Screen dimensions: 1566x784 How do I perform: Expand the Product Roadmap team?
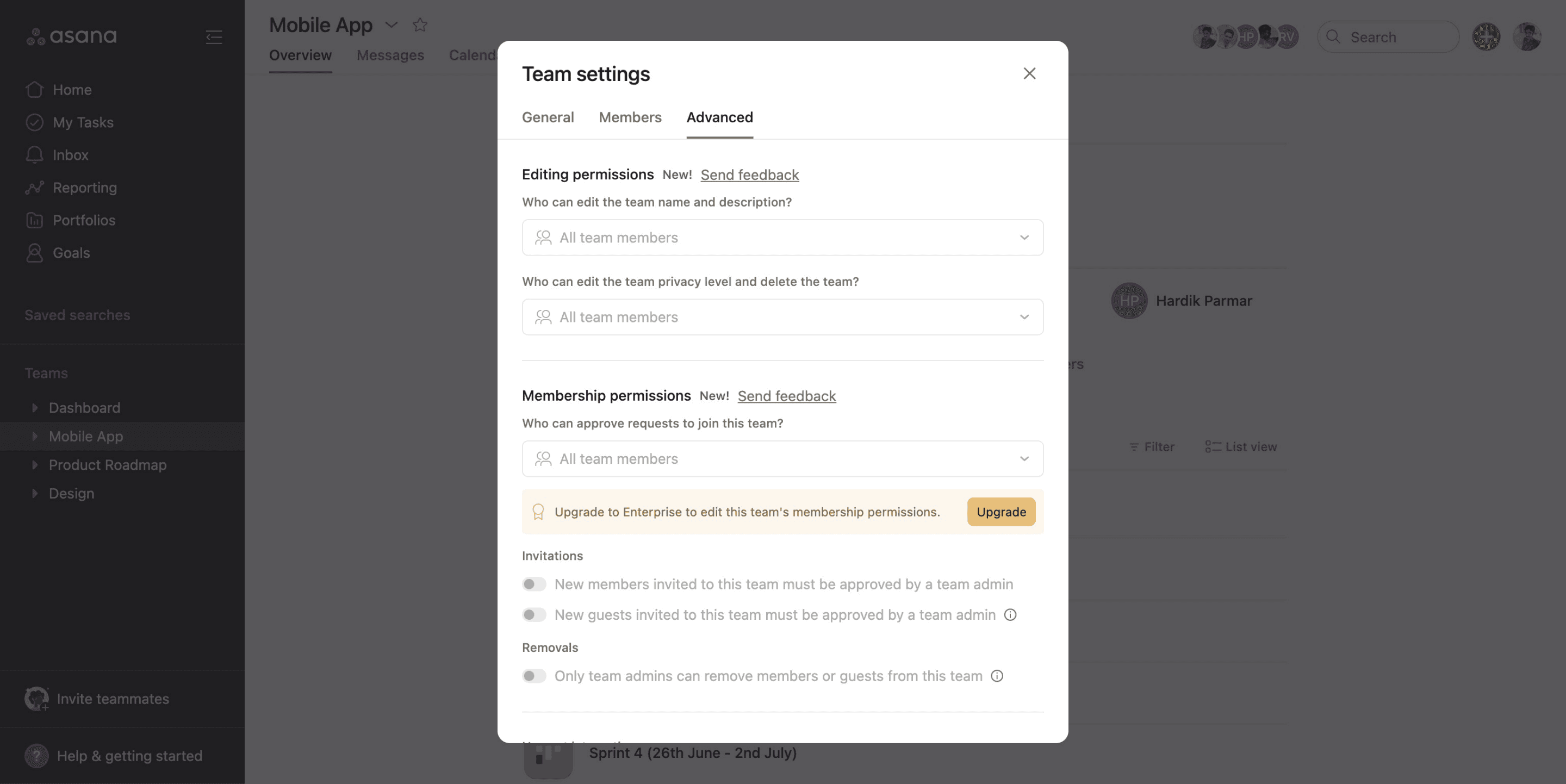pos(35,465)
